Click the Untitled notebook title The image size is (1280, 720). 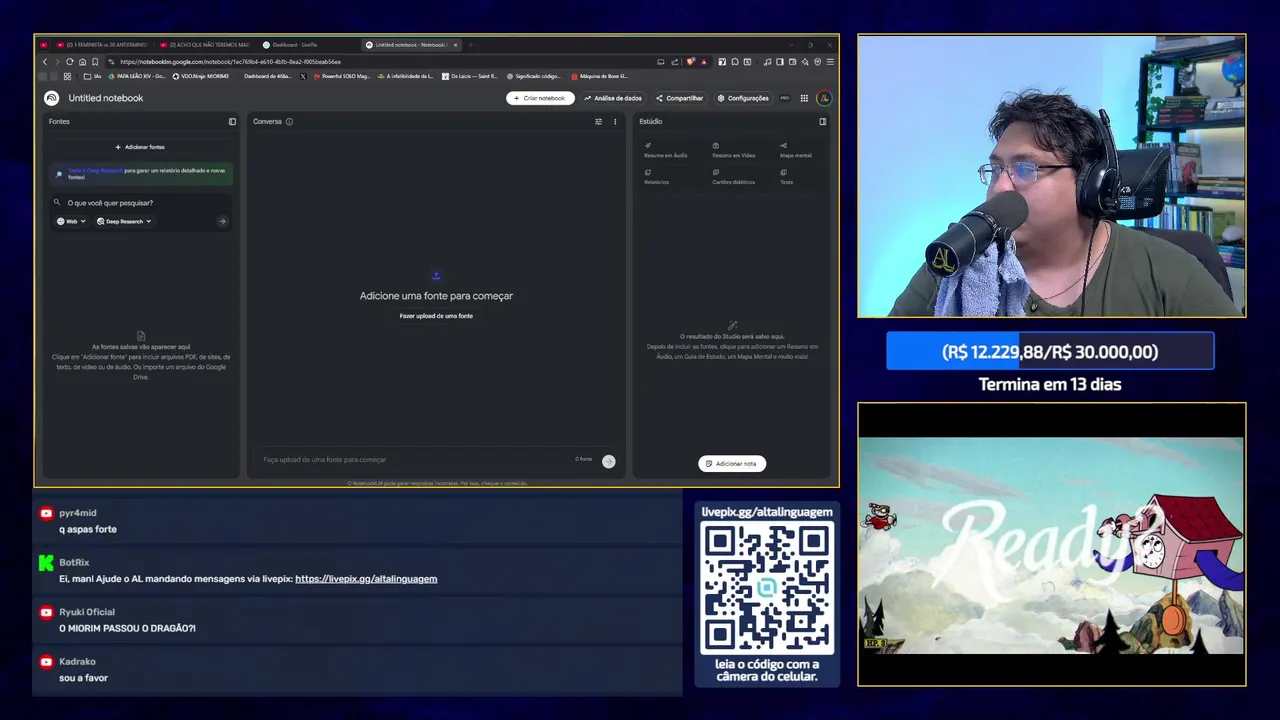point(106,98)
